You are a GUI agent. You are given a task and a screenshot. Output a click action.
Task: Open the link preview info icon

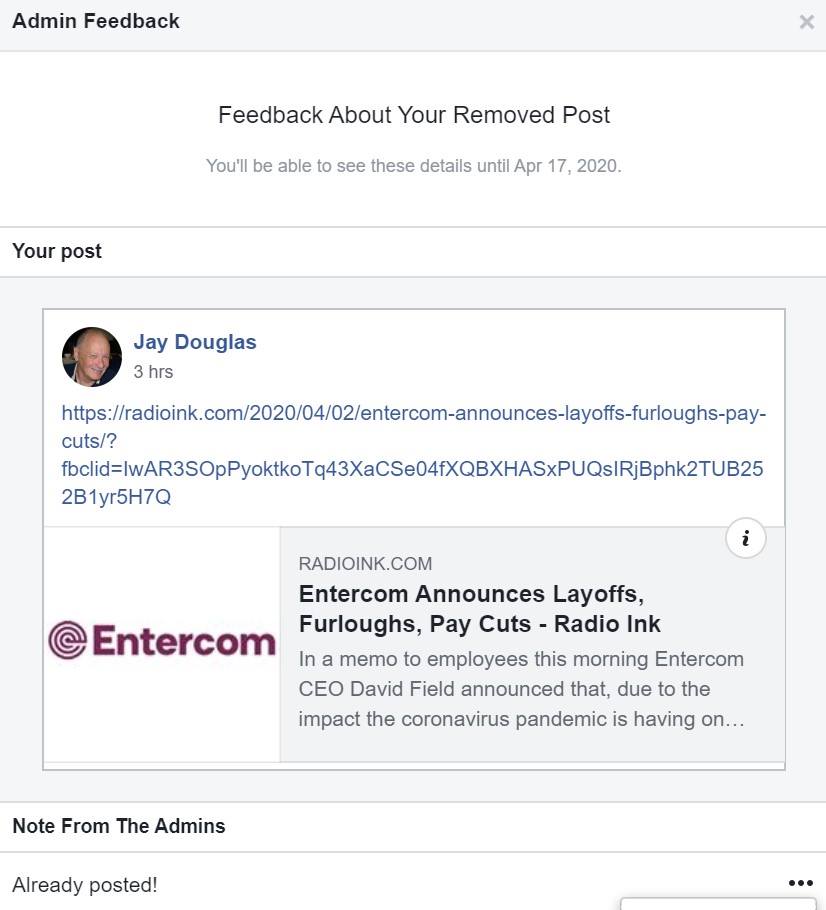coord(745,539)
